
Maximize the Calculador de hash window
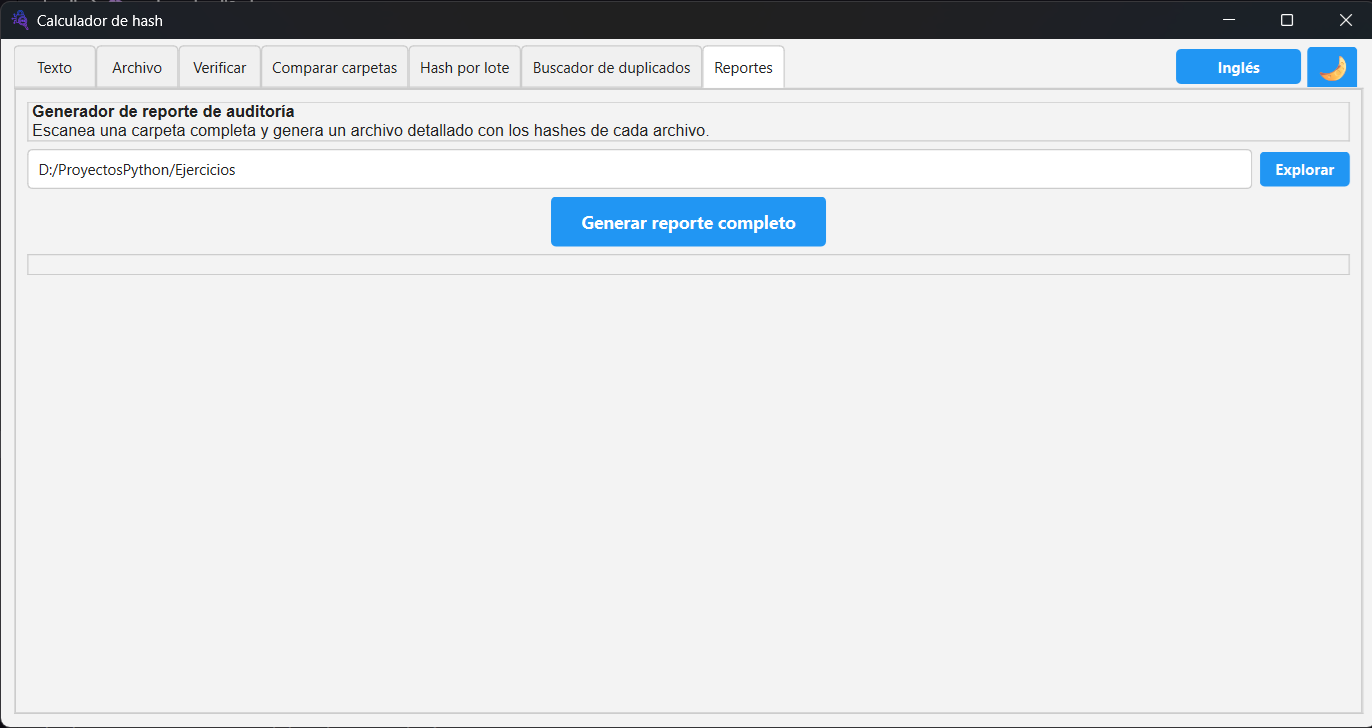point(1287,20)
